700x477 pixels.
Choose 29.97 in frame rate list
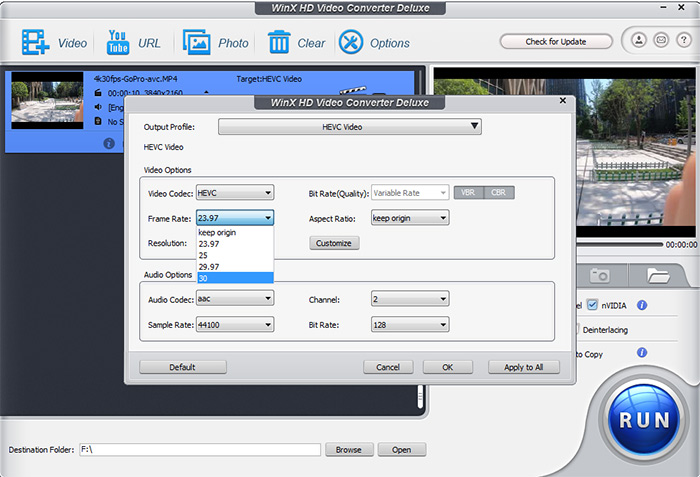pos(235,267)
